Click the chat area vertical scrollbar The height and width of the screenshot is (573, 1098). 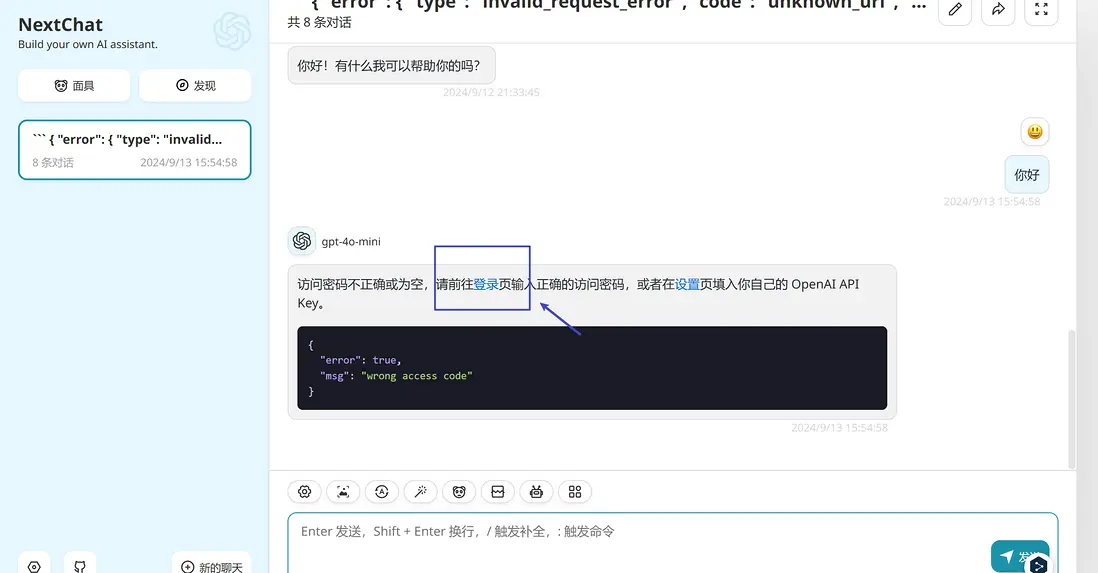1071,399
